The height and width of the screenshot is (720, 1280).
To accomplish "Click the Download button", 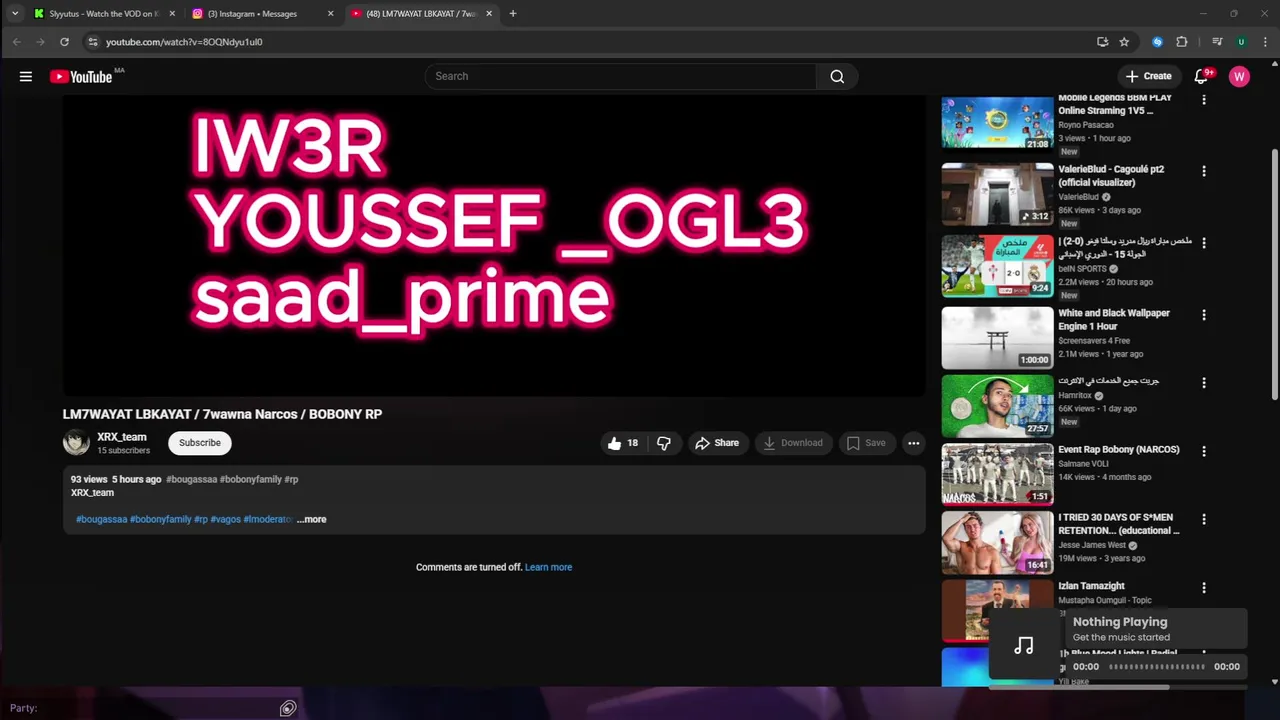I will coord(793,443).
